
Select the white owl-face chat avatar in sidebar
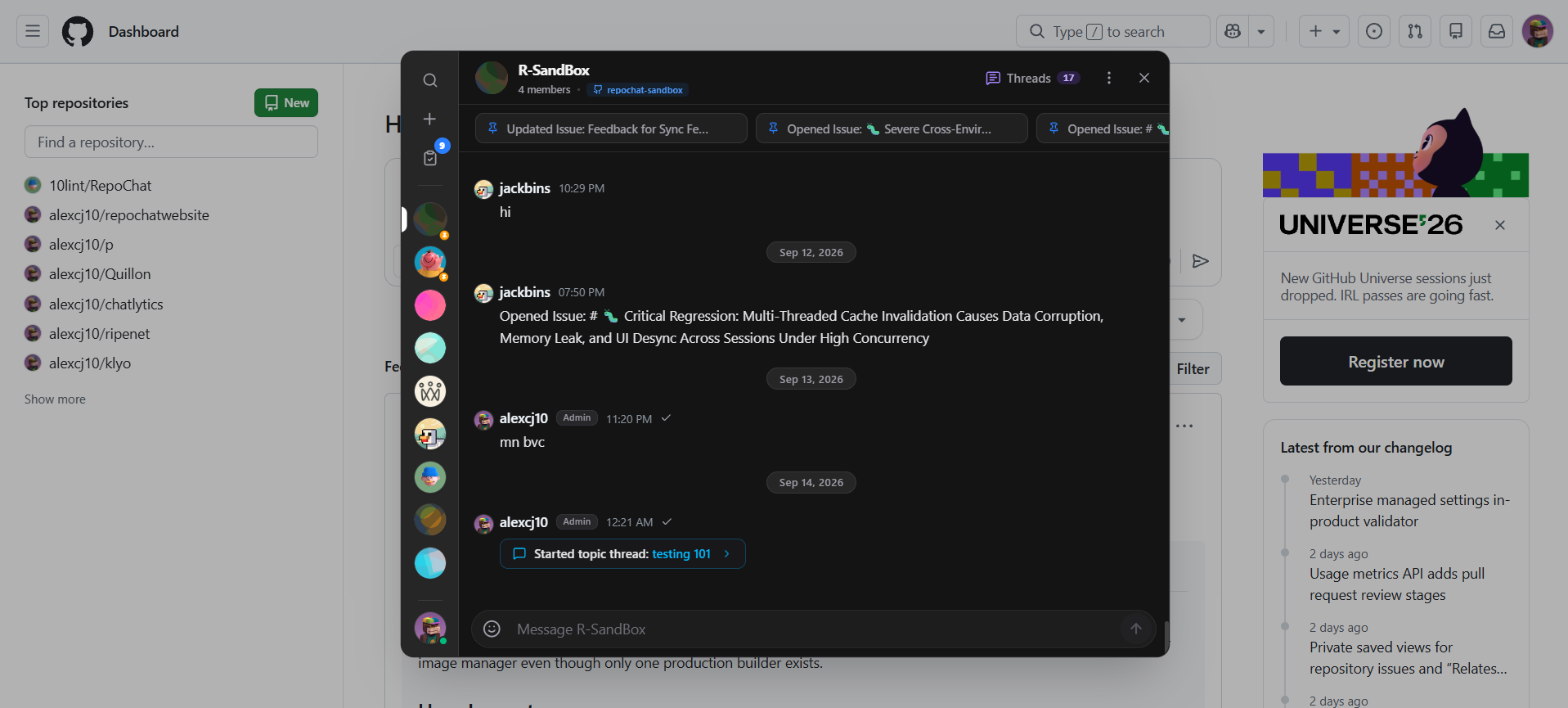click(x=430, y=391)
